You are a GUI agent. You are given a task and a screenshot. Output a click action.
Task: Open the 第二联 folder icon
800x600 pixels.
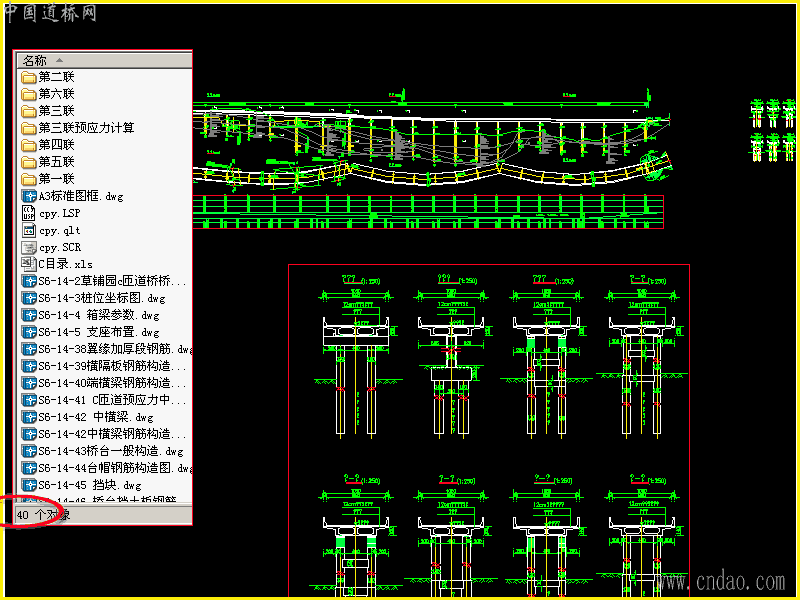pyautogui.click(x=29, y=77)
